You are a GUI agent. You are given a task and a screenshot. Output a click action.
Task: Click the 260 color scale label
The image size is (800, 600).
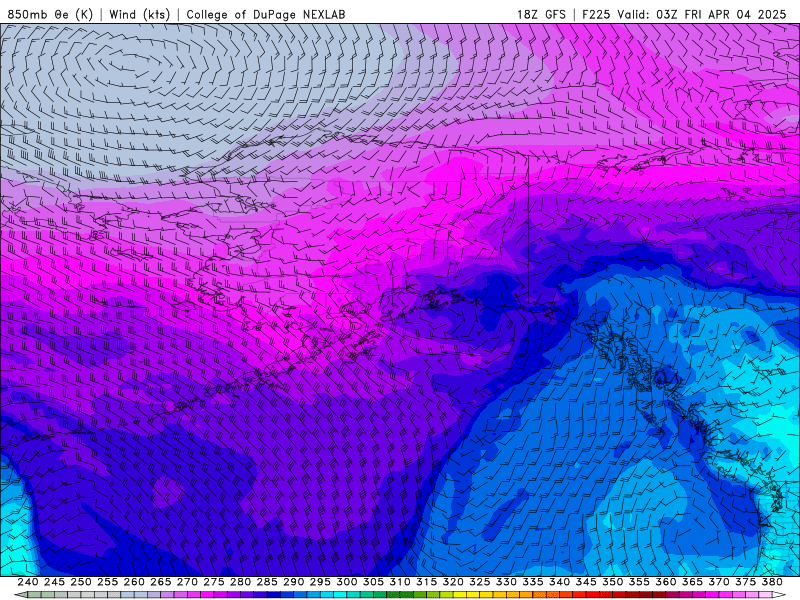click(134, 582)
